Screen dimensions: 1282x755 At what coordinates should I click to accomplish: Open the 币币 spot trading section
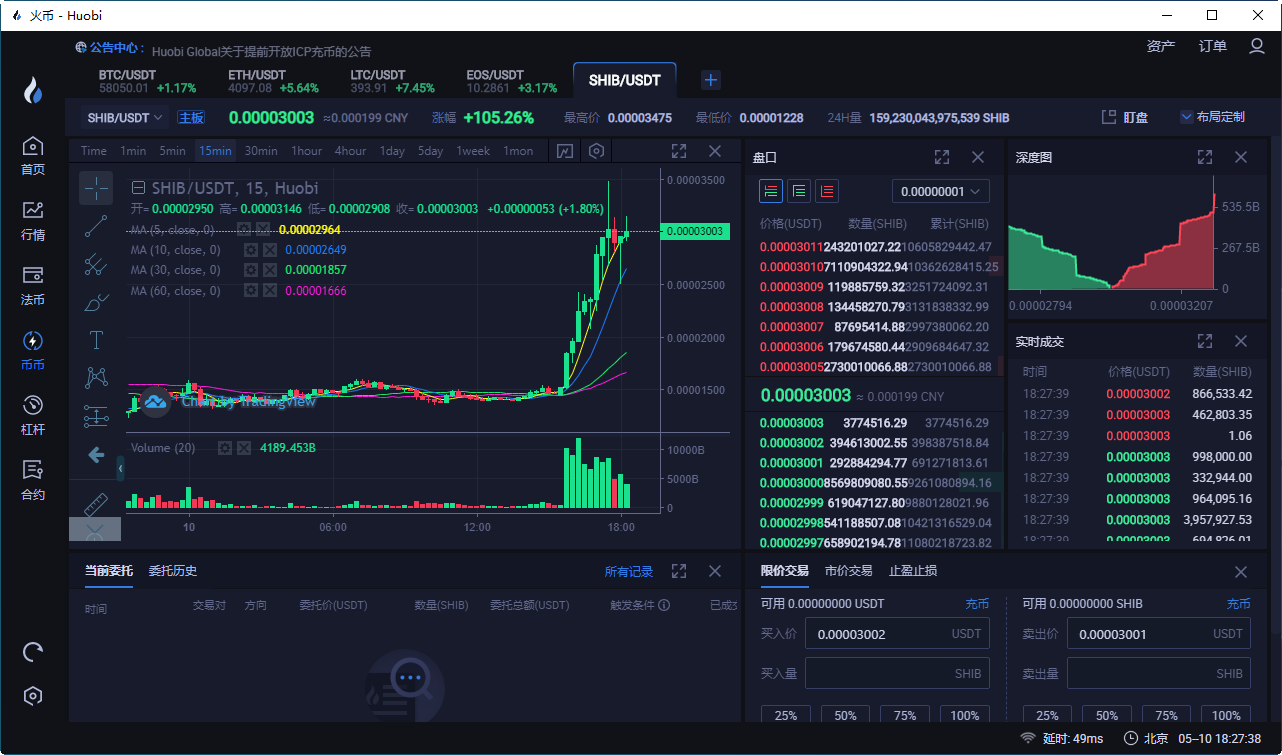[33, 351]
